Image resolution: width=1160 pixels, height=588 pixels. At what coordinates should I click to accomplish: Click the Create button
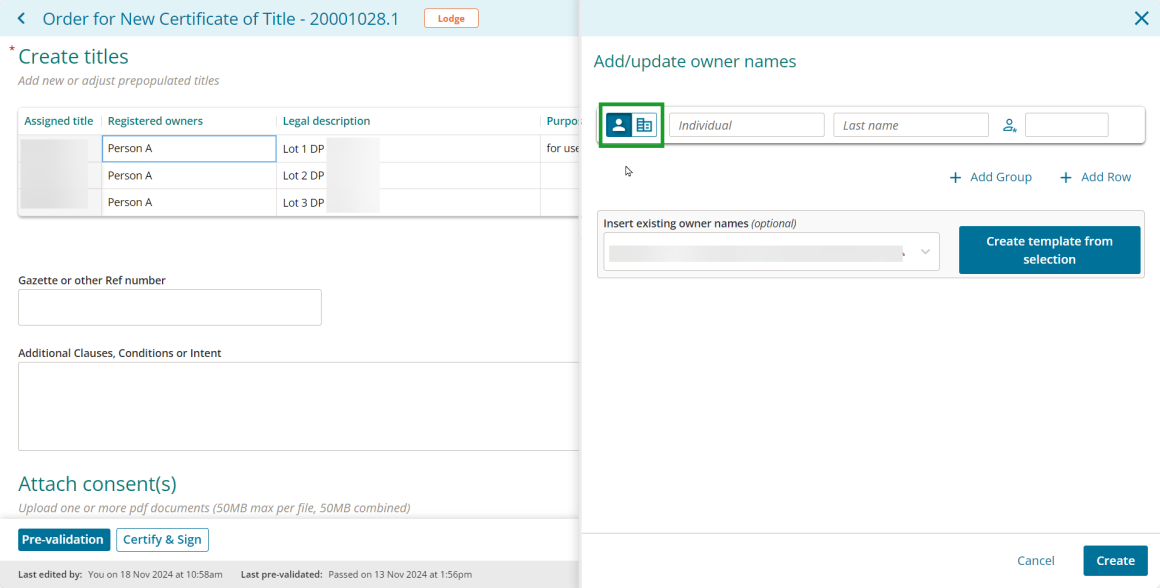coord(1115,561)
